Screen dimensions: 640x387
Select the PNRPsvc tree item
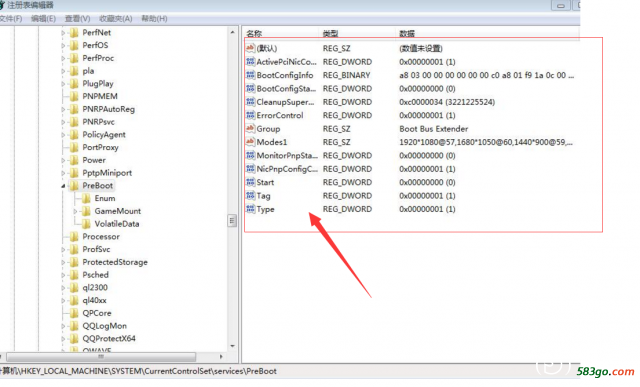coord(98,122)
